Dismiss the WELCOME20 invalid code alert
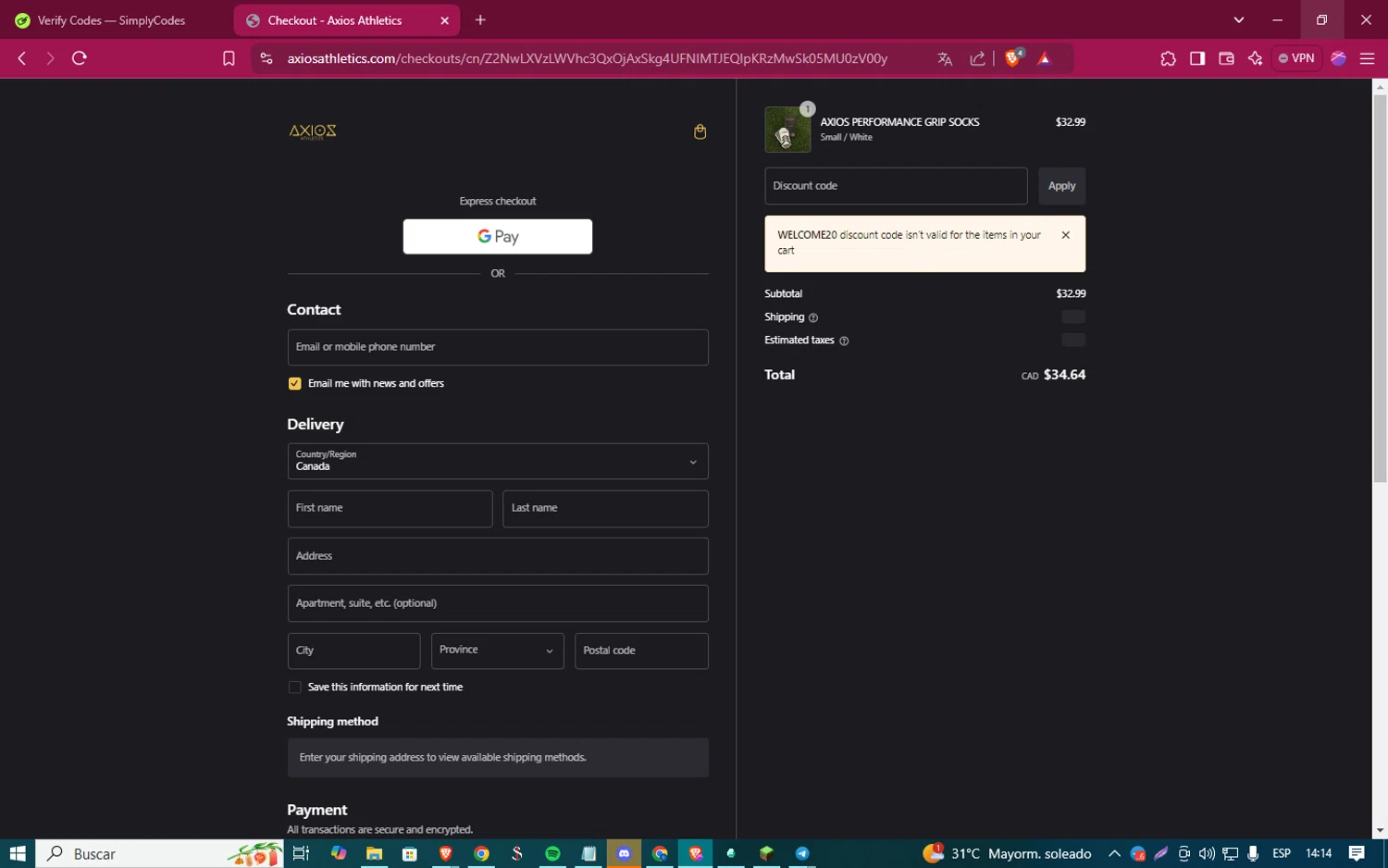The height and width of the screenshot is (868, 1388). click(1066, 235)
